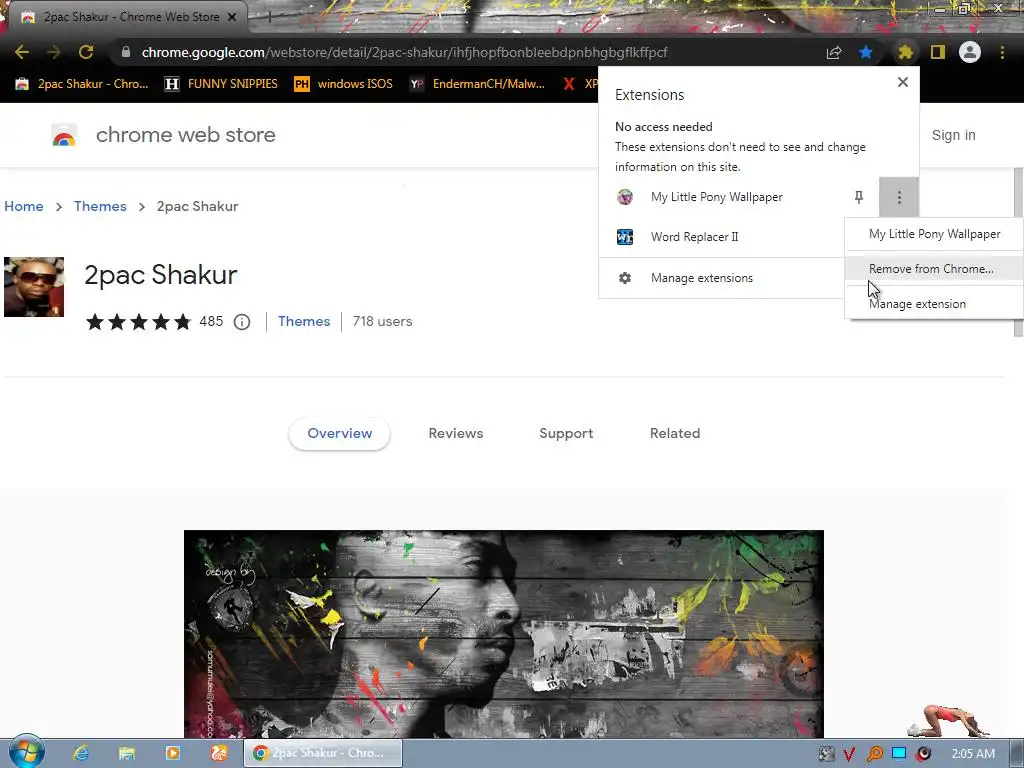Close the 2pac Shakur browser tab
This screenshot has height=768, width=1024.
[x=232, y=18]
